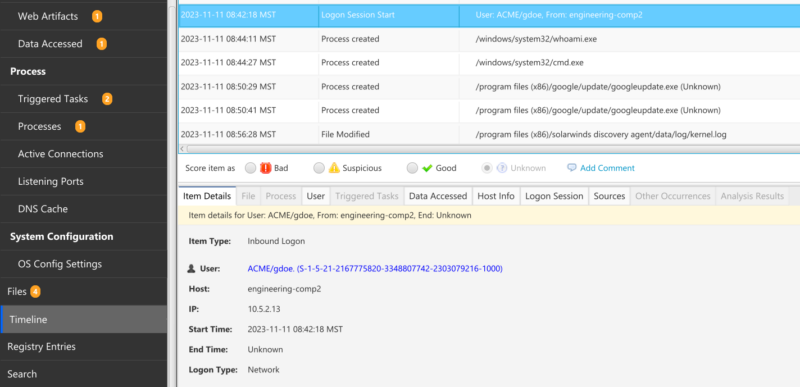
Task: Select Timeline in the sidebar
Action: click(83, 320)
